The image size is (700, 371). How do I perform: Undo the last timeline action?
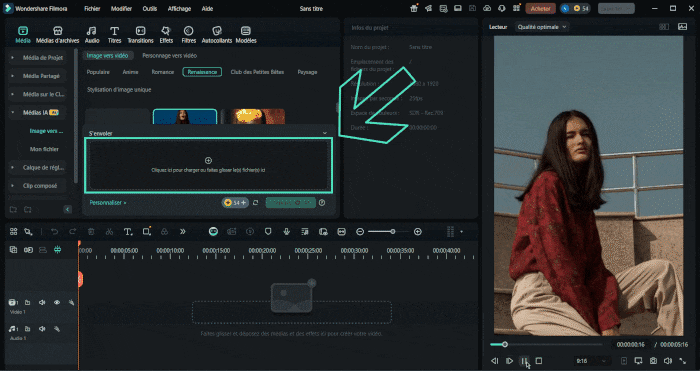pyautogui.click(x=54, y=232)
